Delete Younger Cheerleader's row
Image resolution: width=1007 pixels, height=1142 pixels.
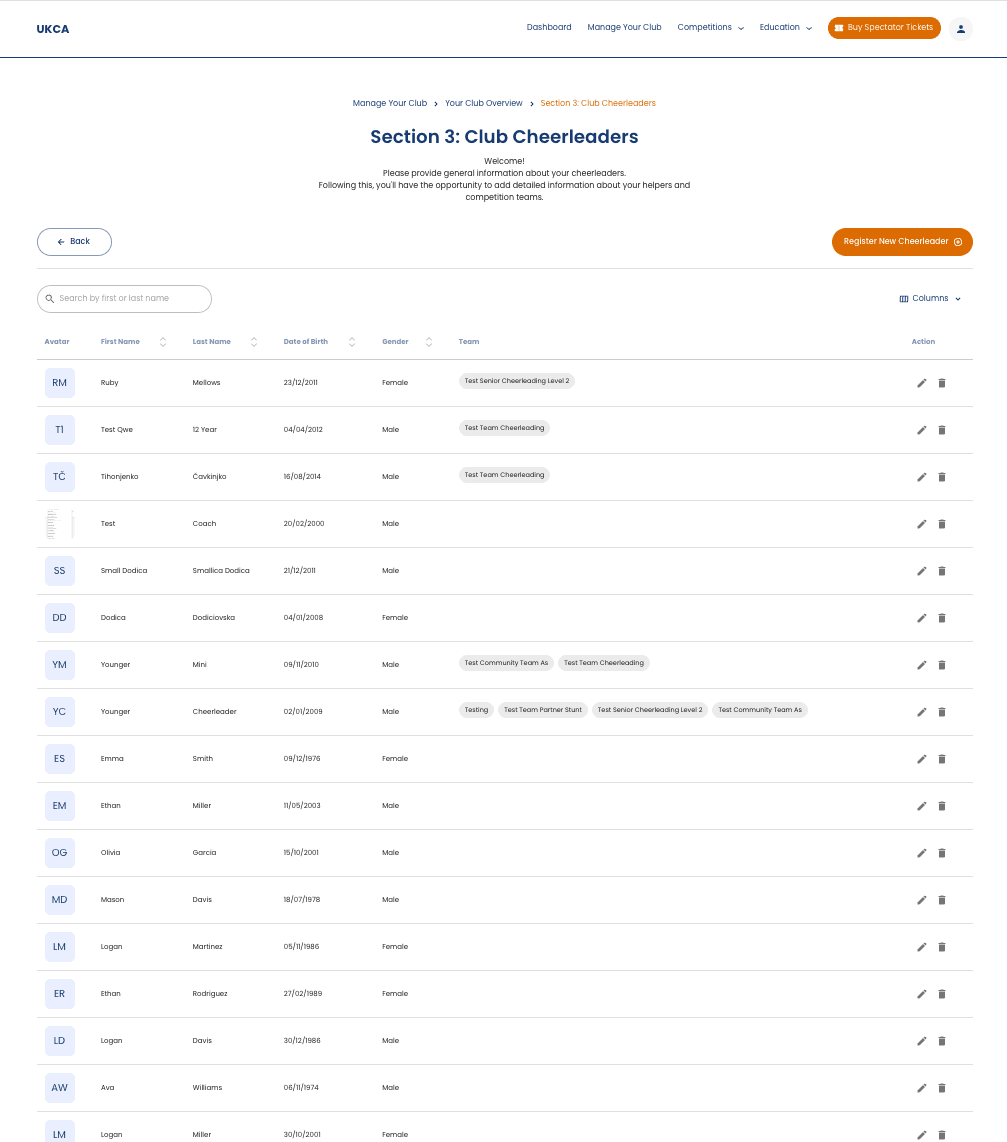point(941,712)
